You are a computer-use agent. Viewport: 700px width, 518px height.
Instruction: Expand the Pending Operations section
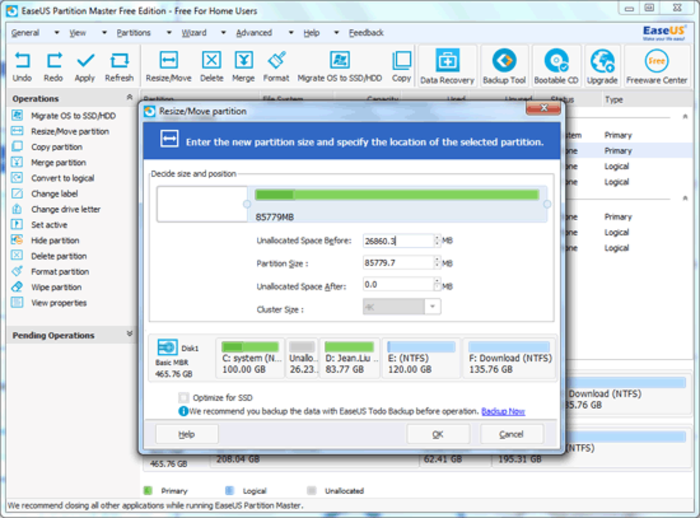click(x=129, y=334)
